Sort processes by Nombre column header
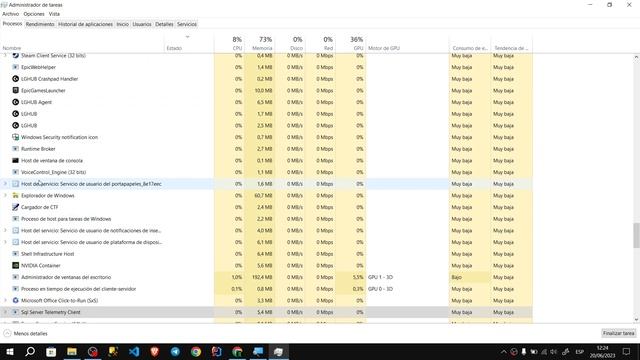The width and height of the screenshot is (640, 360). [x=82, y=43]
